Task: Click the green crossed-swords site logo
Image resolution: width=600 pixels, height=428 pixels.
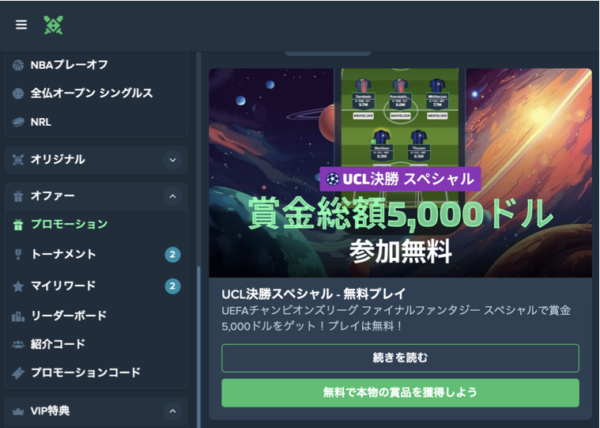Action: [53, 26]
